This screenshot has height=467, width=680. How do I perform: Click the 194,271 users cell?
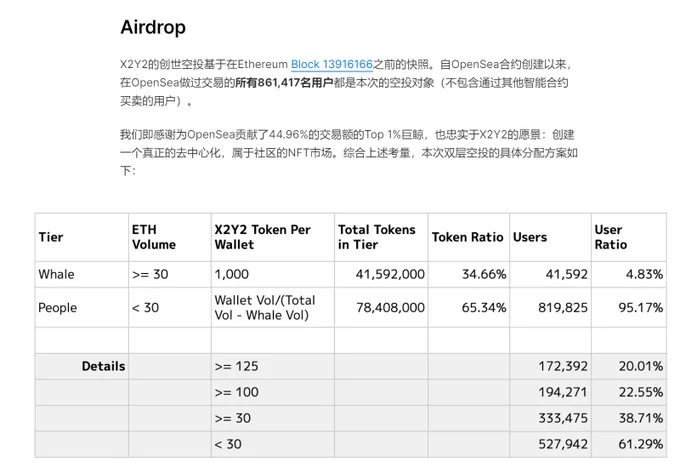pos(550,392)
